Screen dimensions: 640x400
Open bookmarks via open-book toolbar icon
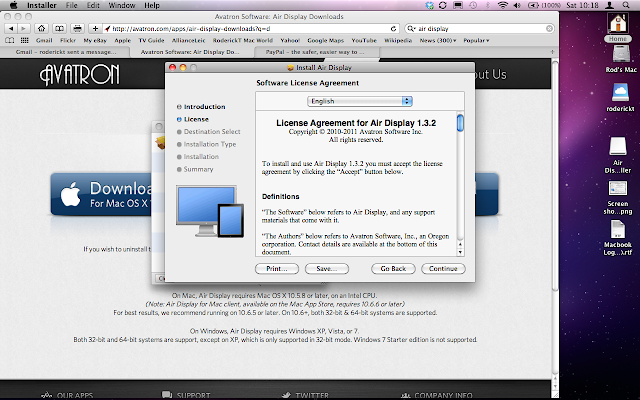tap(59, 29)
